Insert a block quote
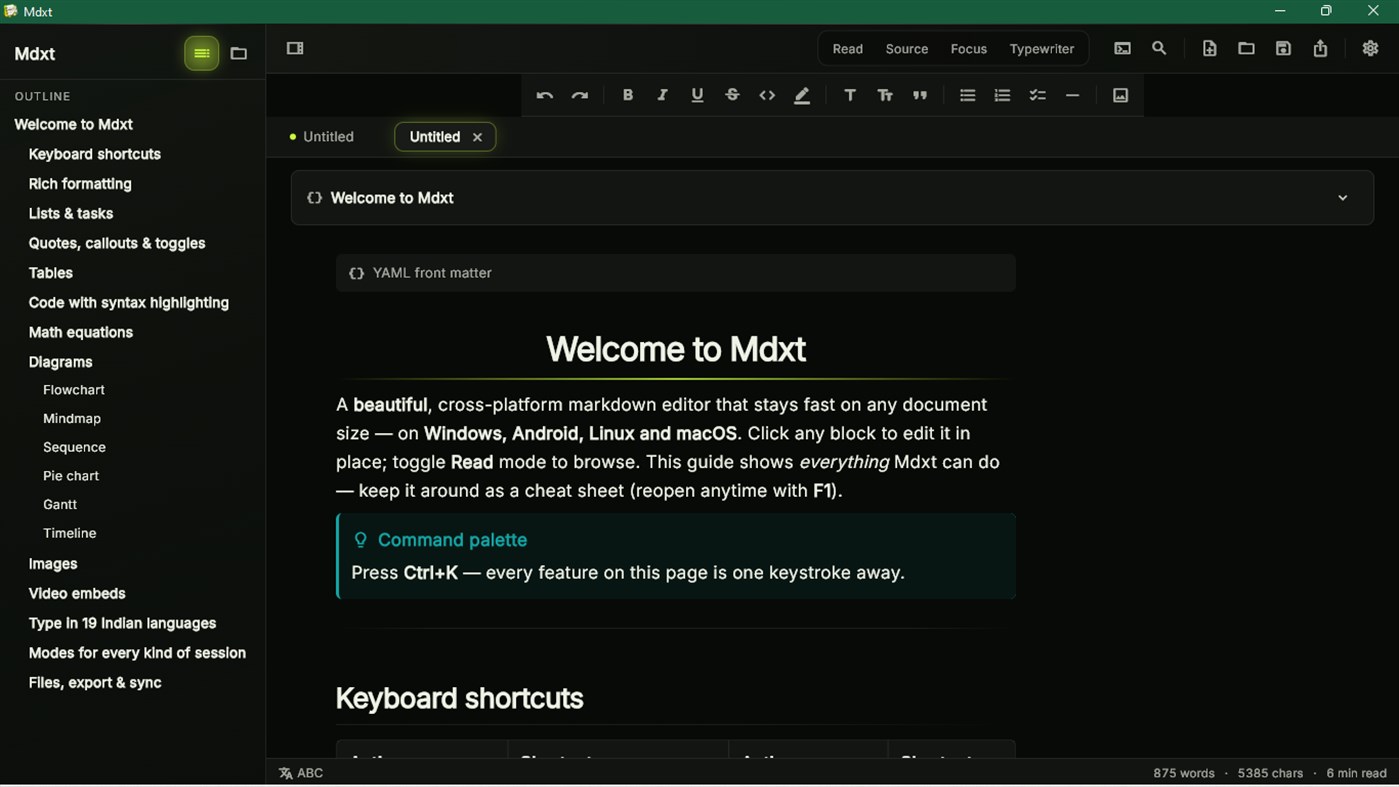 coord(920,96)
